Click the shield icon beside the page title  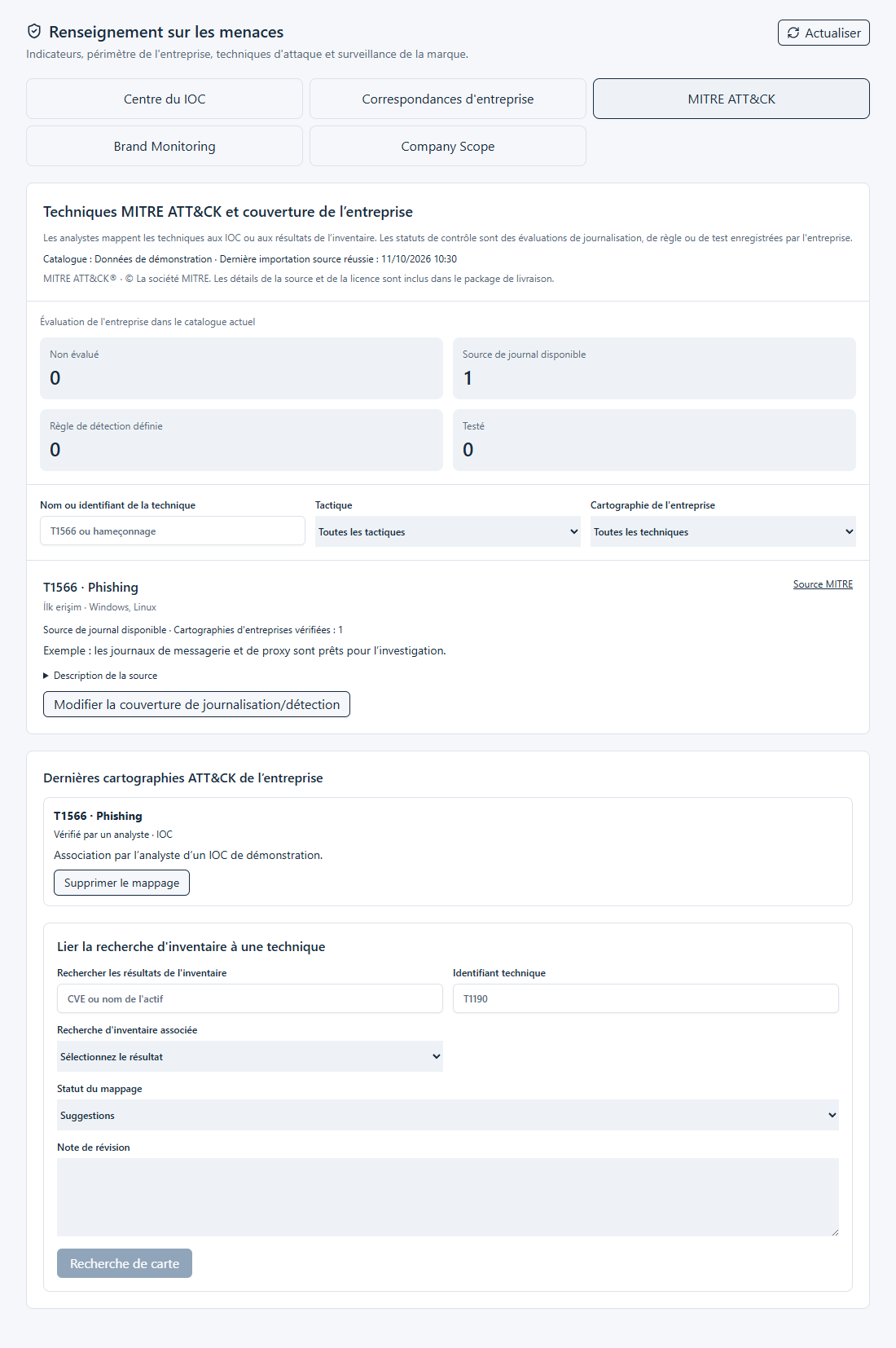point(34,32)
